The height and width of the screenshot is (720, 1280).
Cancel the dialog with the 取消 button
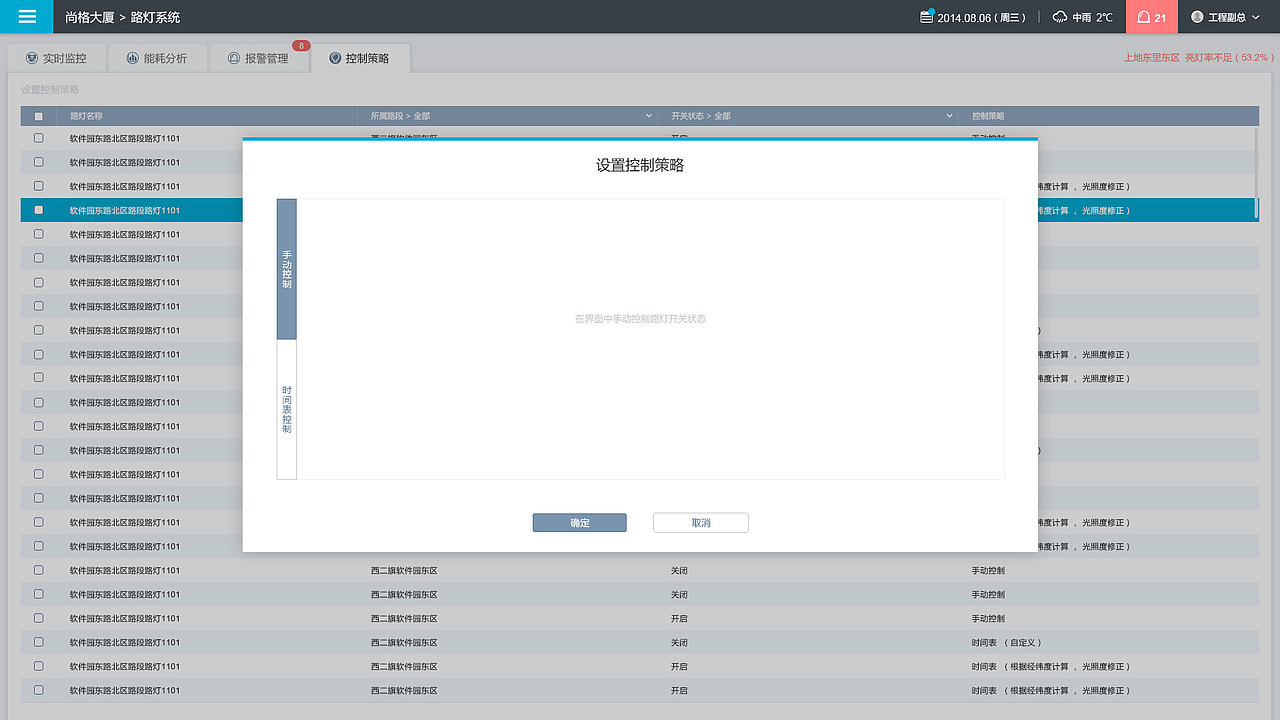coord(701,523)
